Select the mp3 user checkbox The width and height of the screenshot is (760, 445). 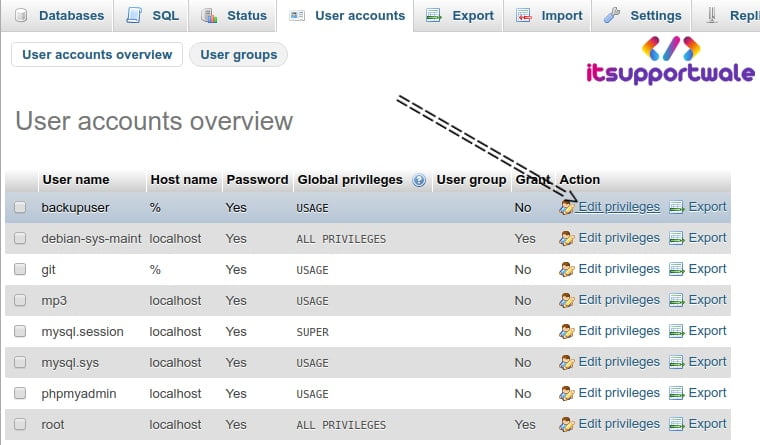20,300
